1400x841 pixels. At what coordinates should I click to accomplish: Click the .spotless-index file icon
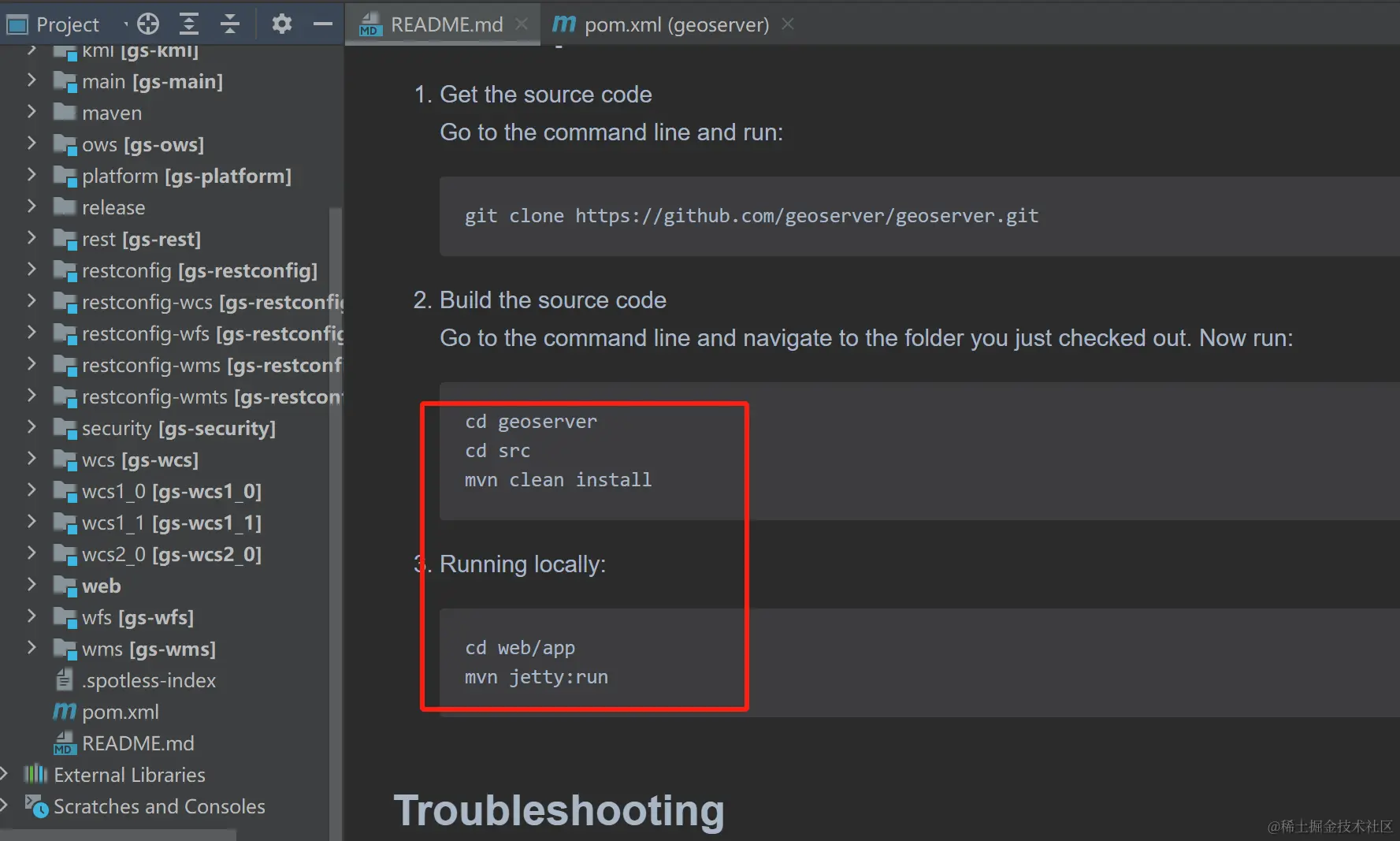point(65,679)
